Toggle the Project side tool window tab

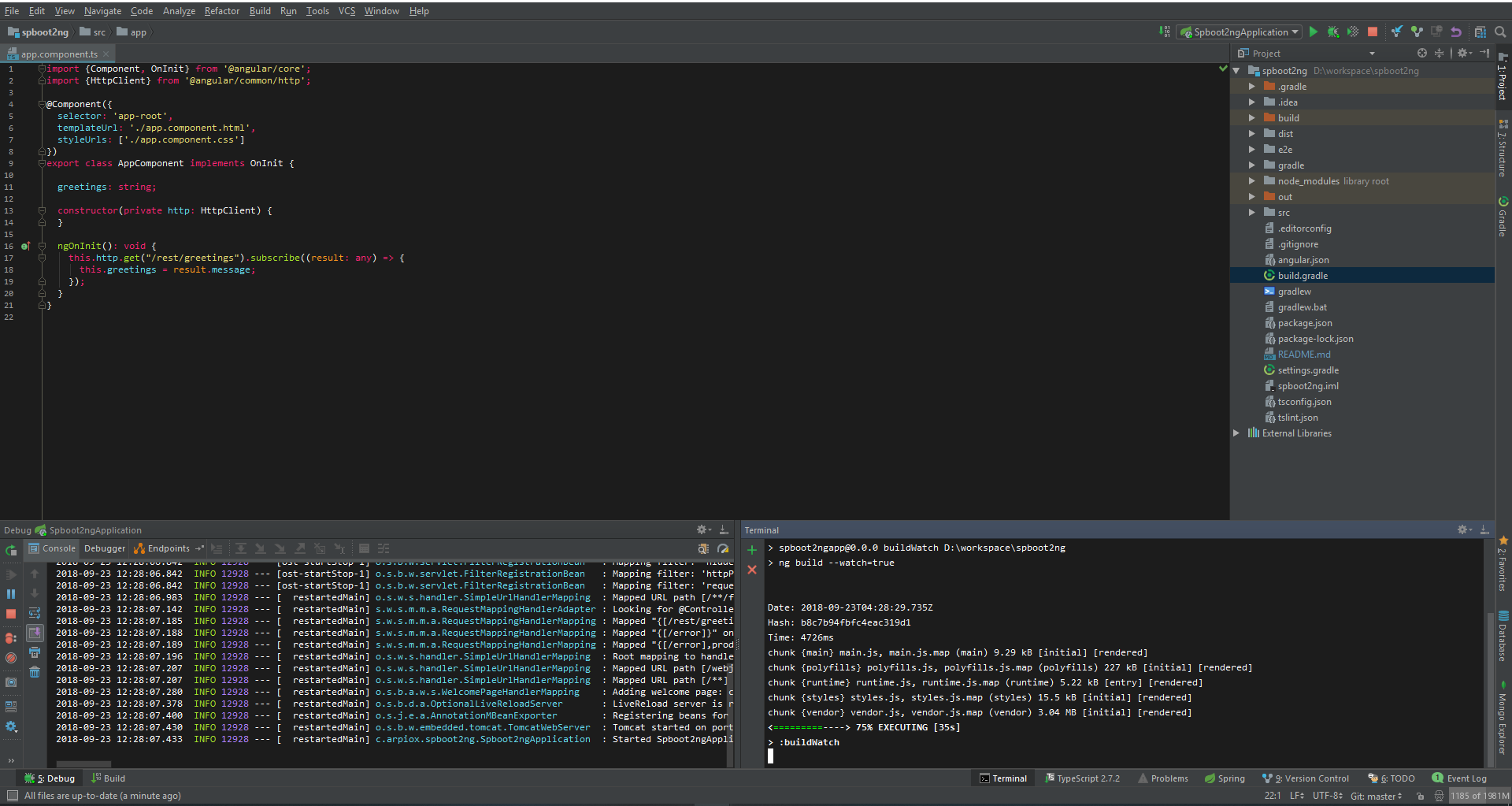click(1503, 77)
